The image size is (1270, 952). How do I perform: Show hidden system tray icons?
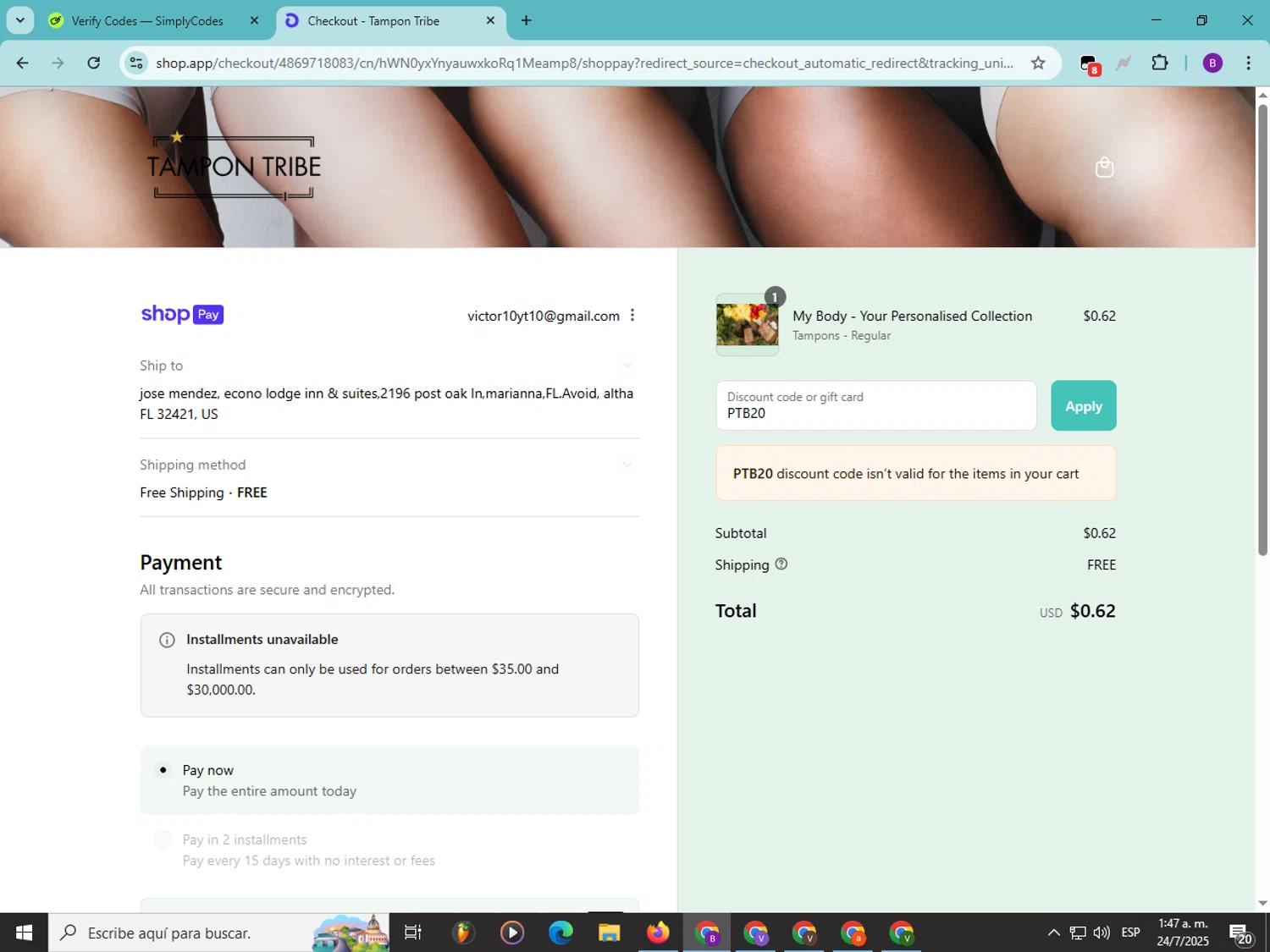[1053, 933]
